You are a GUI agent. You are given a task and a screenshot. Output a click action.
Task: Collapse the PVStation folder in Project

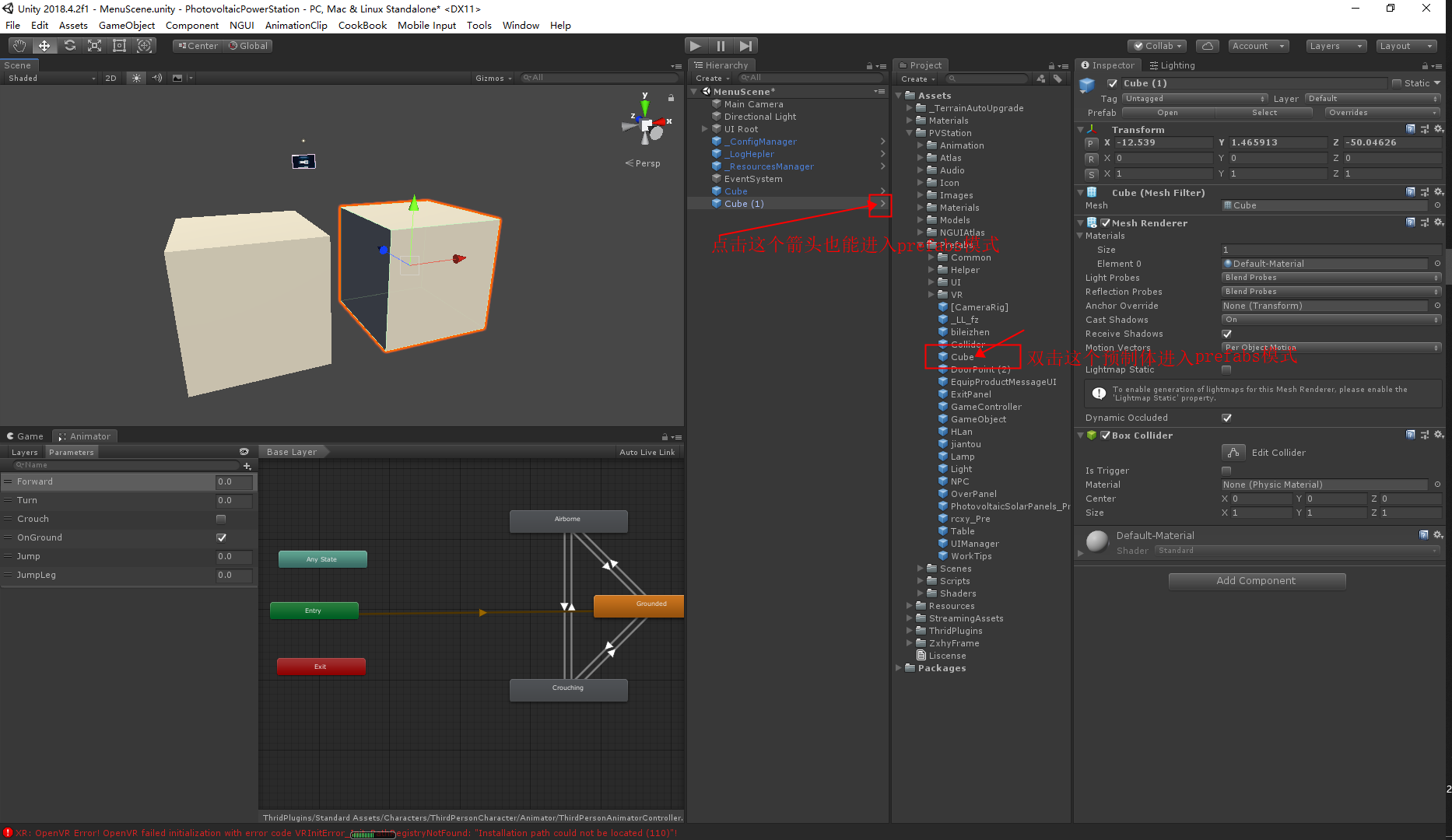pos(909,132)
